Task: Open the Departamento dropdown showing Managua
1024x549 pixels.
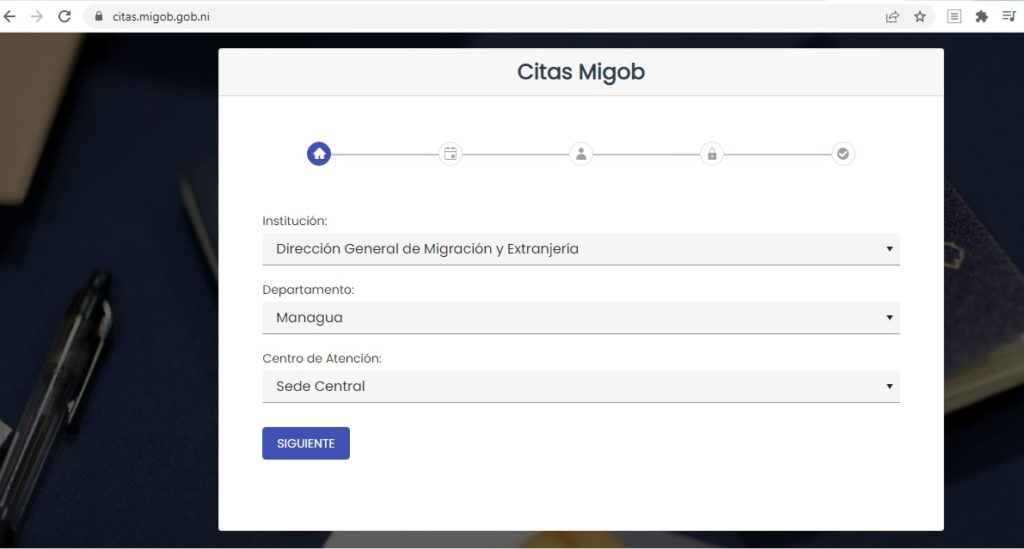Action: tap(581, 317)
